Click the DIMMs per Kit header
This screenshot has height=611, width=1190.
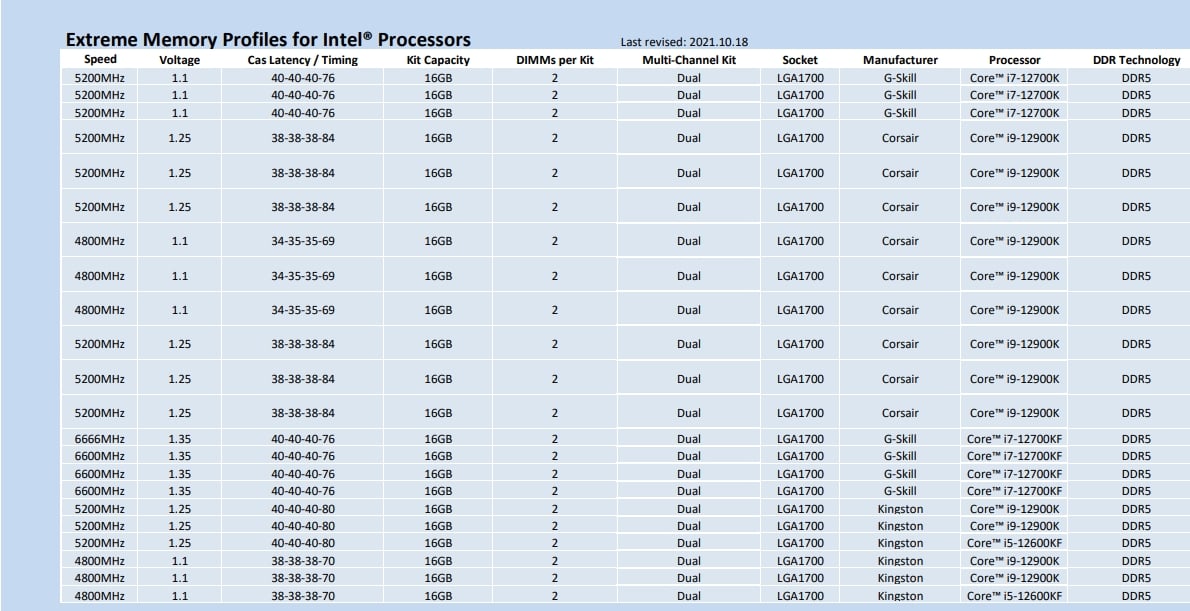coord(555,60)
